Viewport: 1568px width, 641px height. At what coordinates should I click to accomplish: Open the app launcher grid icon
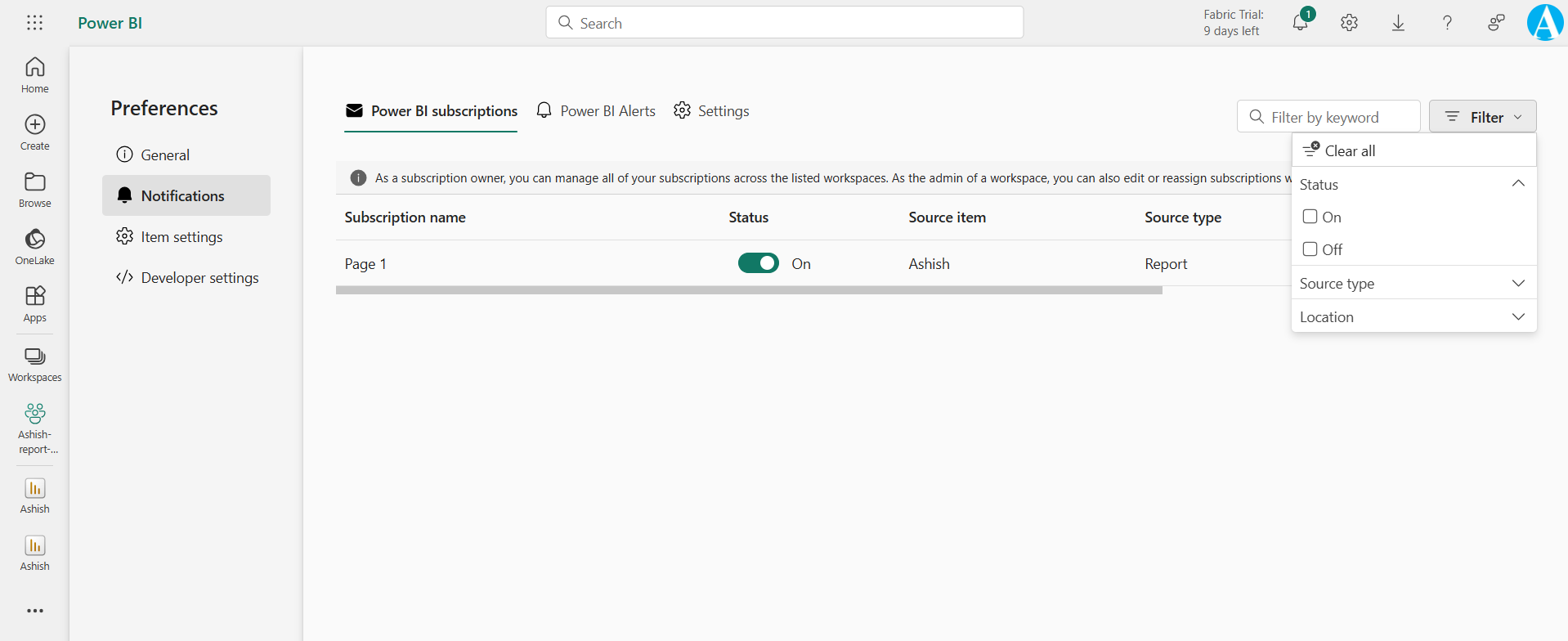tap(34, 23)
